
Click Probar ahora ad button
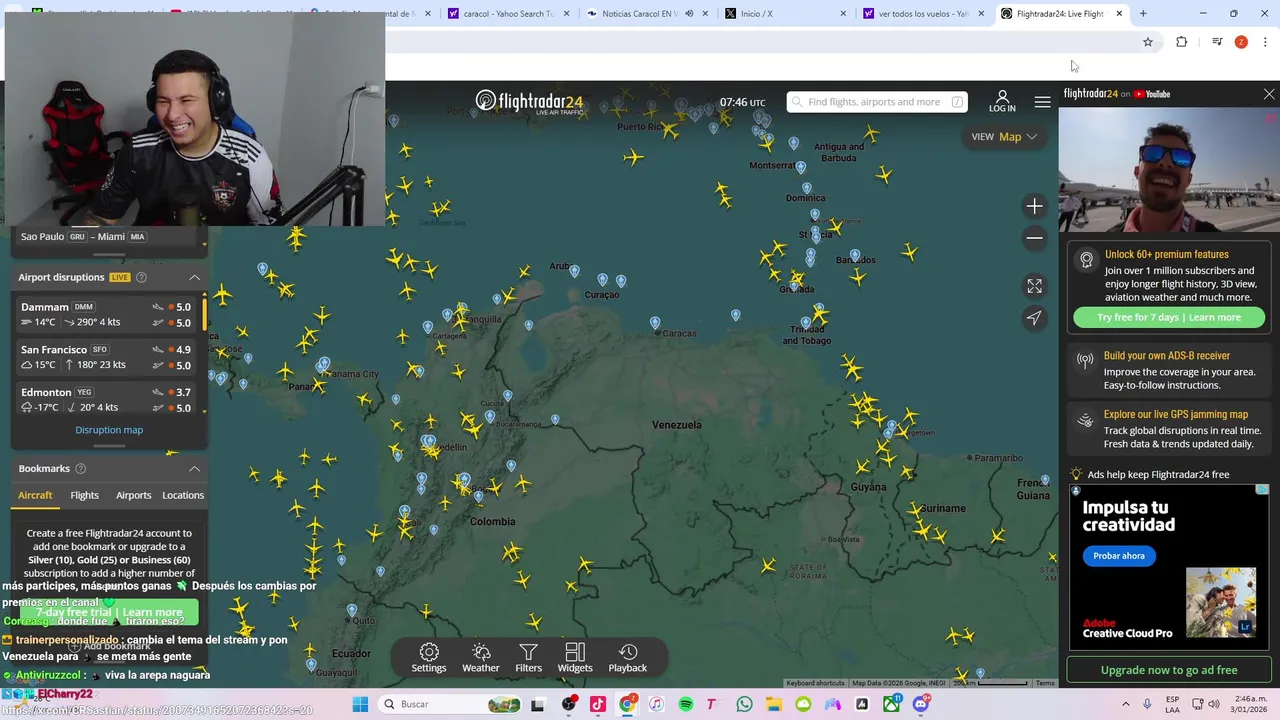click(x=1119, y=556)
